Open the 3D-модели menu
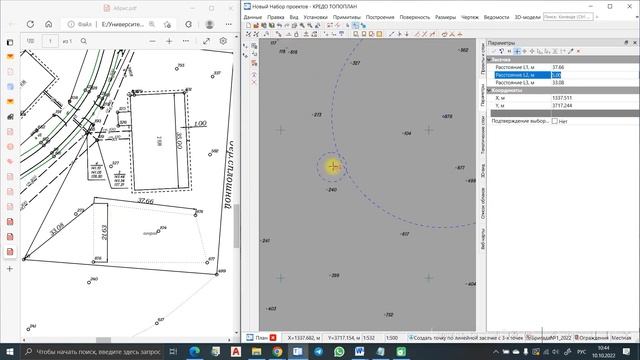This screenshot has width=640, height=360. coord(527,17)
